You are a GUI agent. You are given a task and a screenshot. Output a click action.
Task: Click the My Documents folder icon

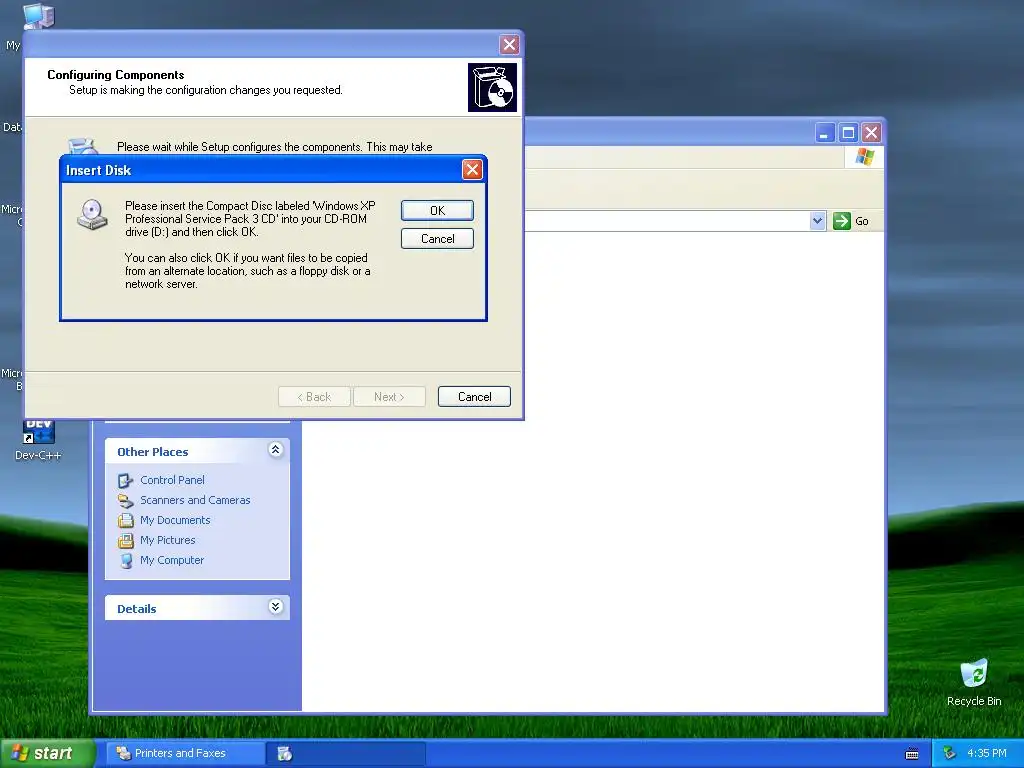pyautogui.click(x=125, y=520)
